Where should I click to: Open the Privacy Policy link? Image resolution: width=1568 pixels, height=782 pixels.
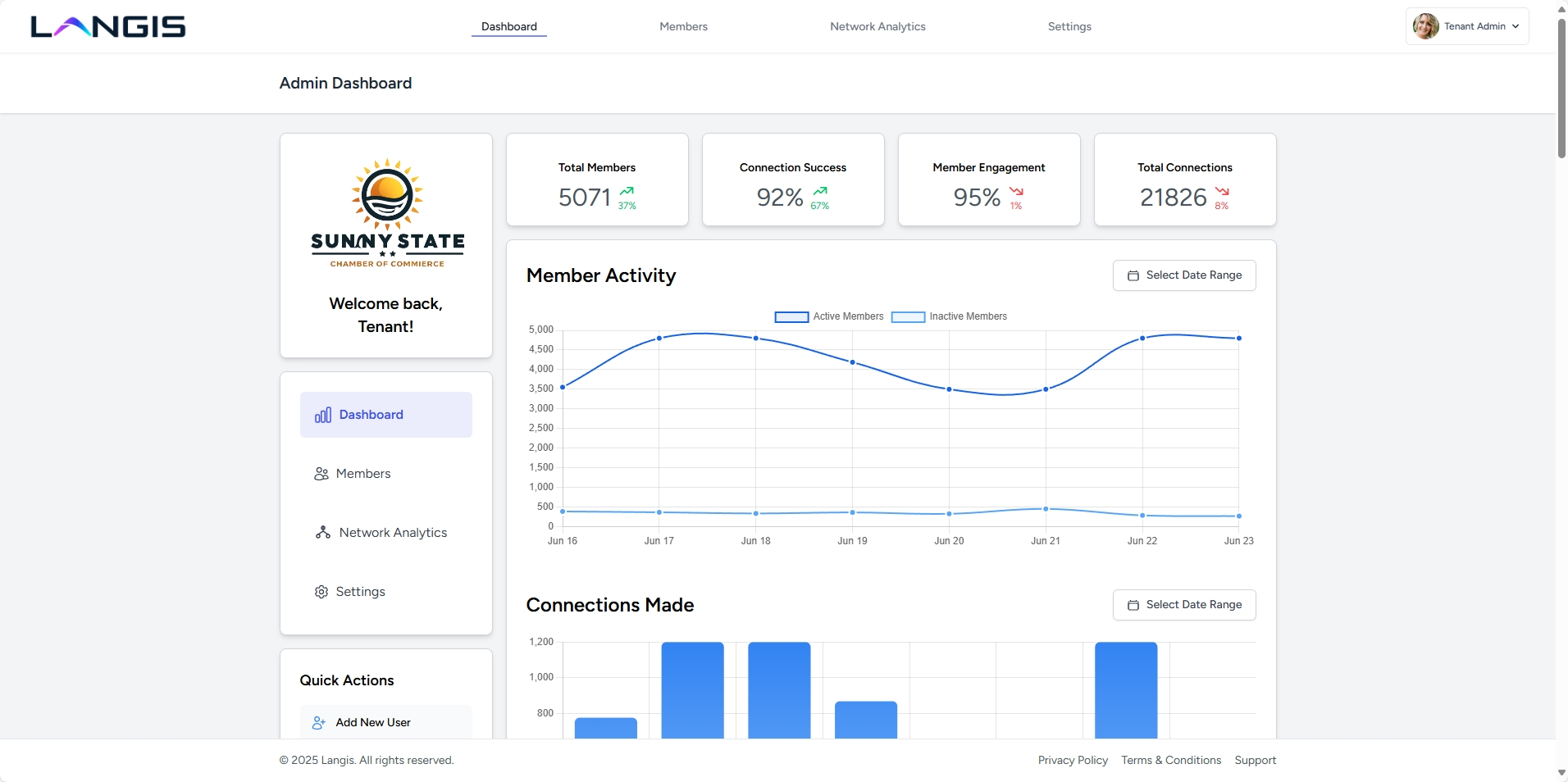[1072, 760]
